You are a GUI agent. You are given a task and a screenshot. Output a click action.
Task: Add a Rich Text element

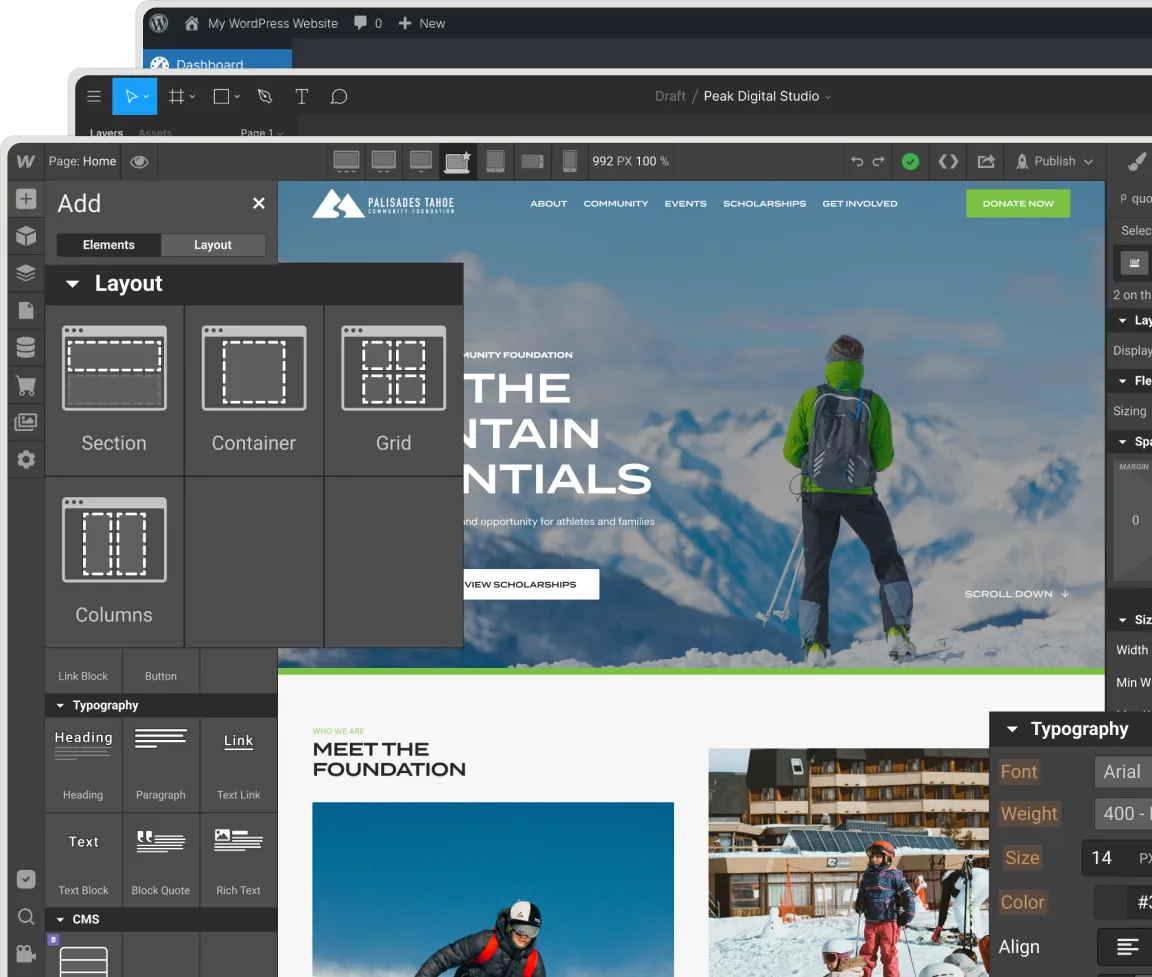coord(239,859)
